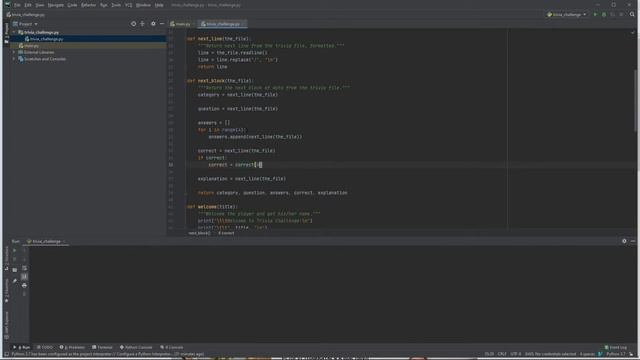Open the Python Console tool window button
Viewport: 640px width, 360px height.
coord(136,347)
